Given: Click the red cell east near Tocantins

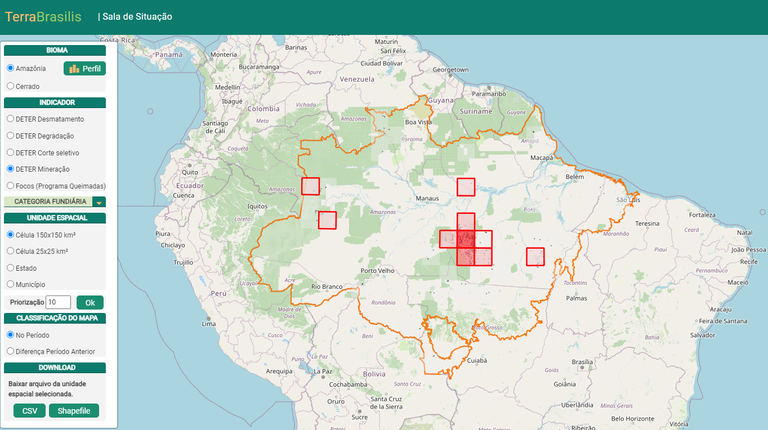Looking at the screenshot, I should 535,256.
